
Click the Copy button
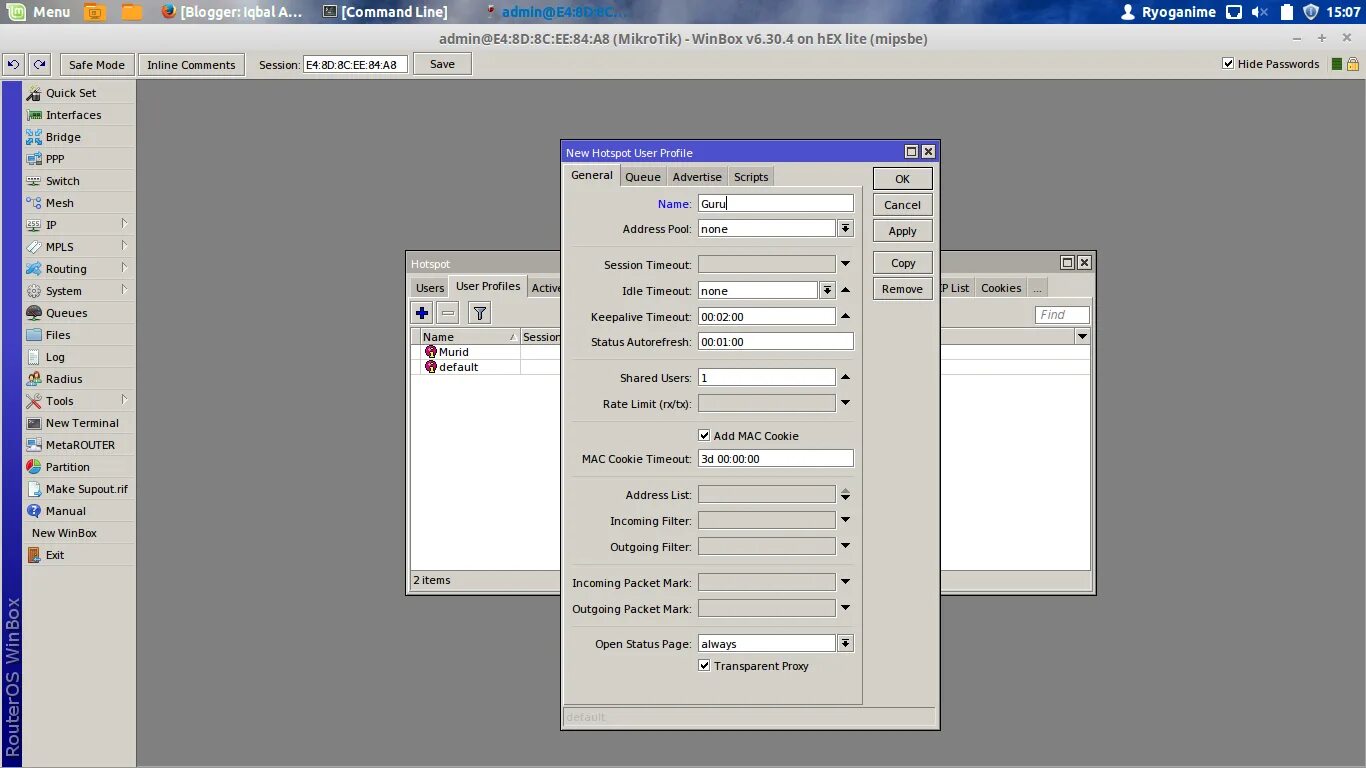point(902,263)
